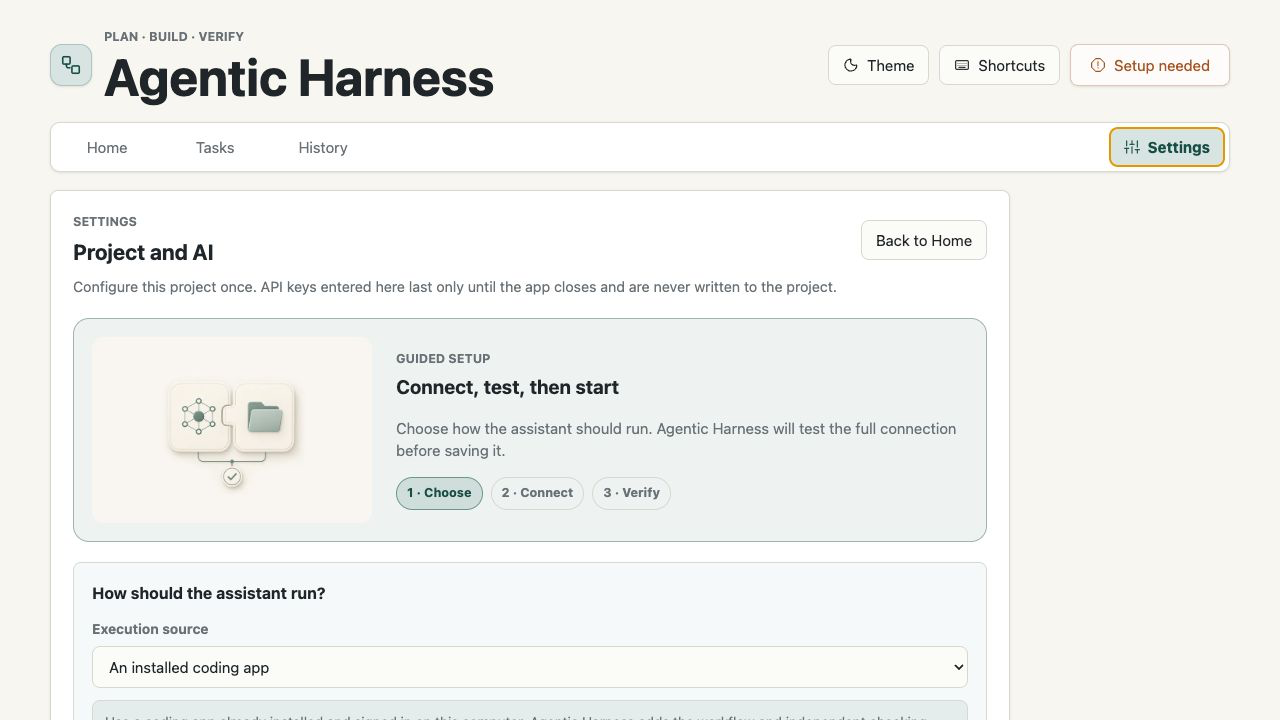Go to the History tab
The image size is (1280, 720).
(x=323, y=147)
